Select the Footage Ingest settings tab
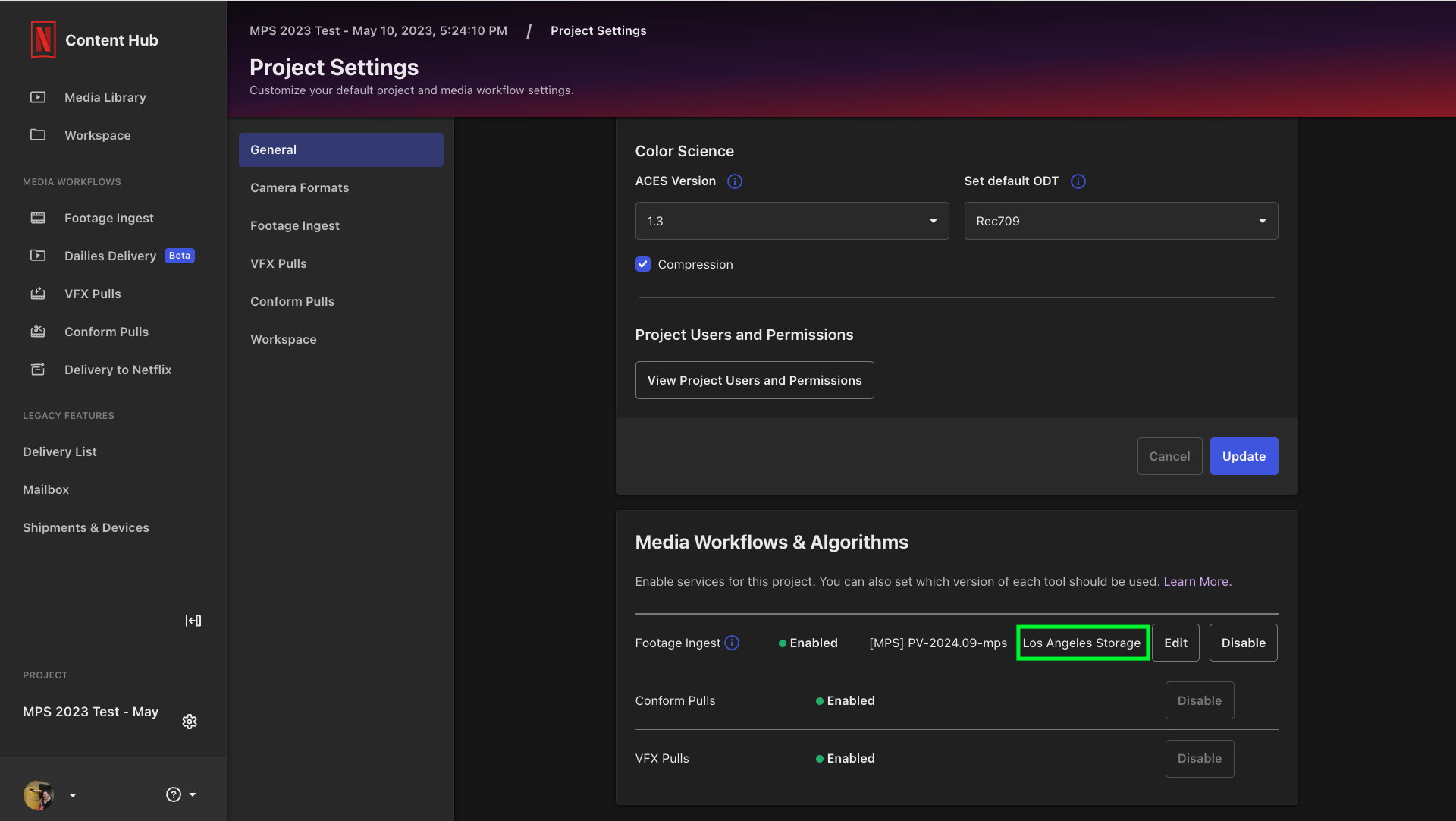Image resolution: width=1456 pixels, height=821 pixels. (x=341, y=225)
